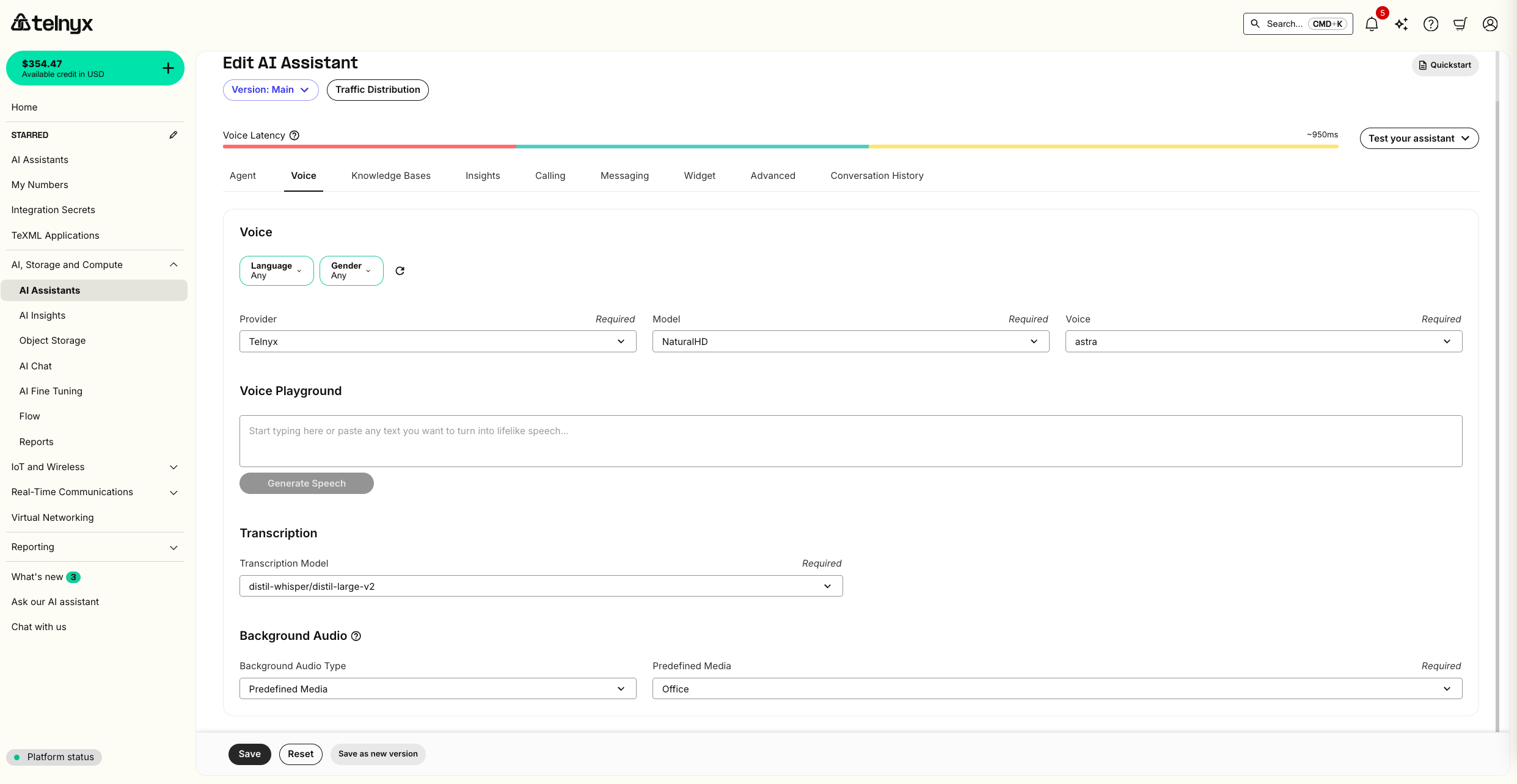This screenshot has height=784, width=1517.
Task: Open the notifications bell
Action: click(1372, 24)
